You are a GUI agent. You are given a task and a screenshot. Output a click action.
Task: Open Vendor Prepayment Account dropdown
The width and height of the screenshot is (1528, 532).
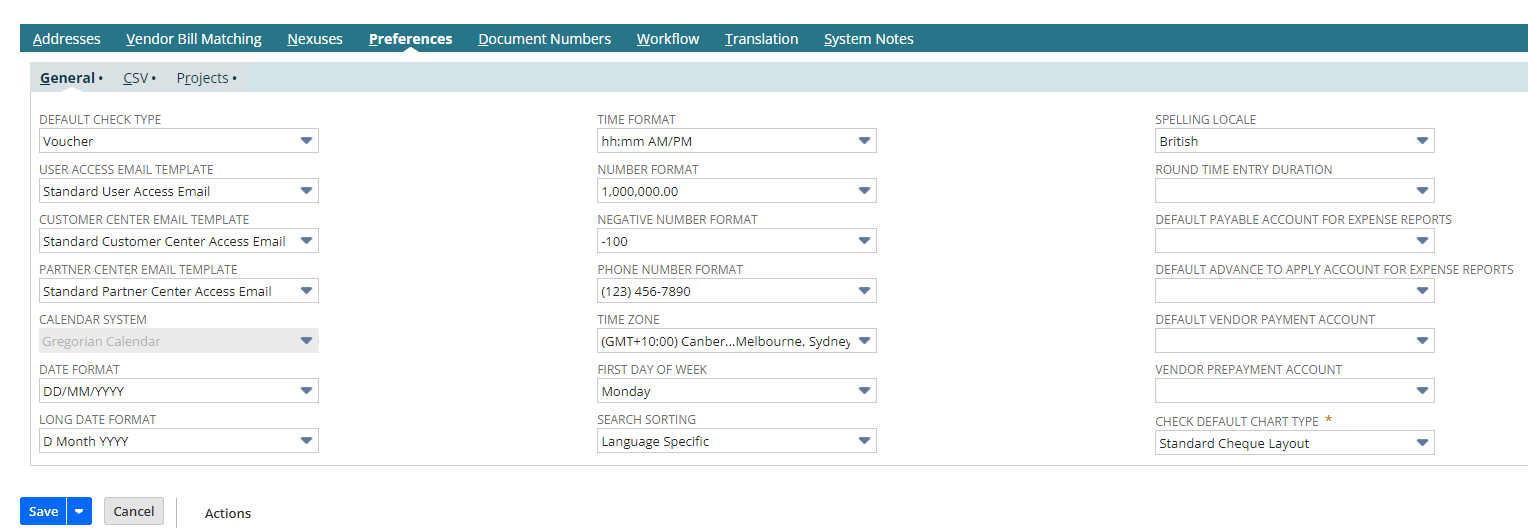[x=1295, y=391]
